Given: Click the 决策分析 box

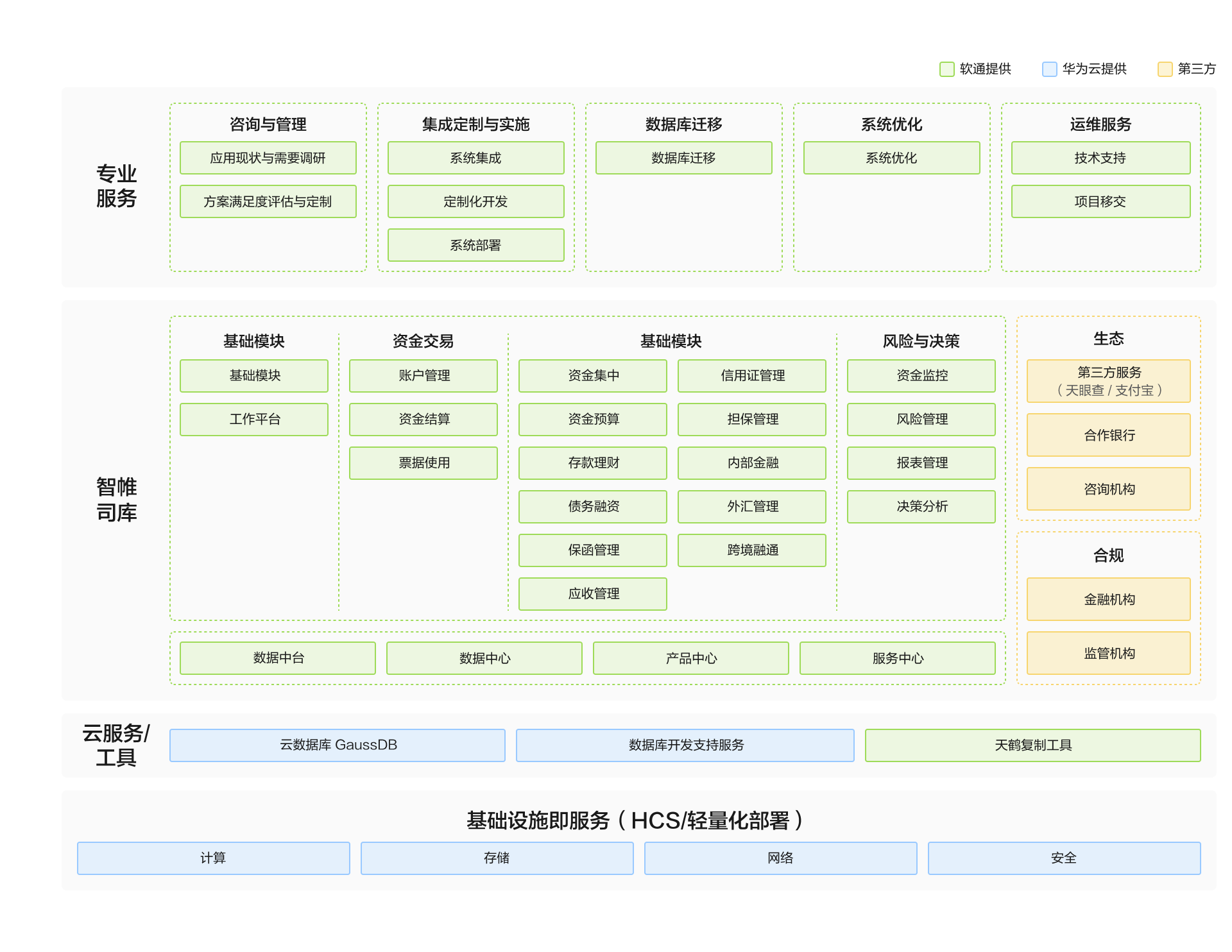Looking at the screenshot, I should (x=921, y=507).
